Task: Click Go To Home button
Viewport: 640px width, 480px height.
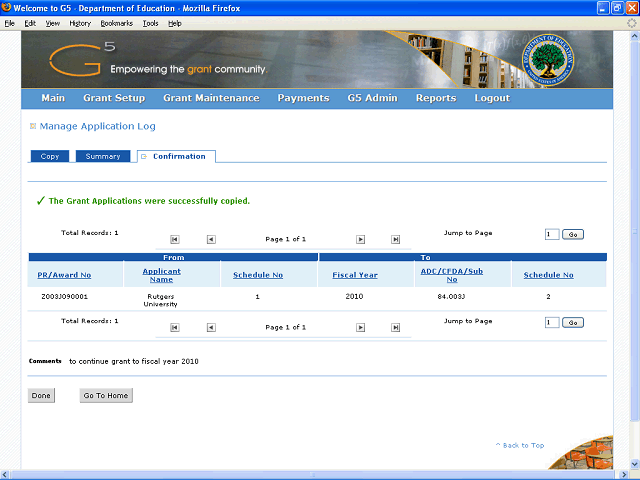Action: tap(106, 396)
